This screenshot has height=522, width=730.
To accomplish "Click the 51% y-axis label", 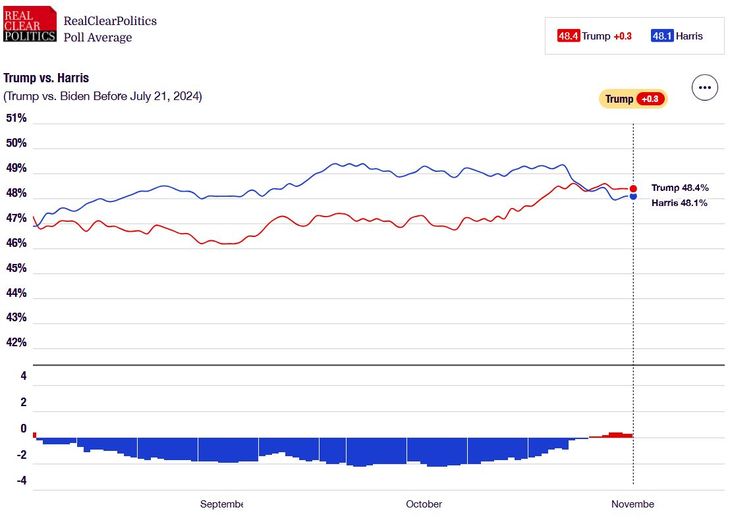I will click(16, 118).
